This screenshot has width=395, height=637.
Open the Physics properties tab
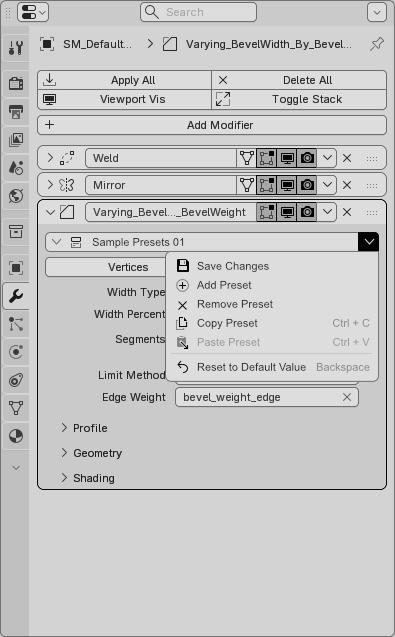pos(16,352)
